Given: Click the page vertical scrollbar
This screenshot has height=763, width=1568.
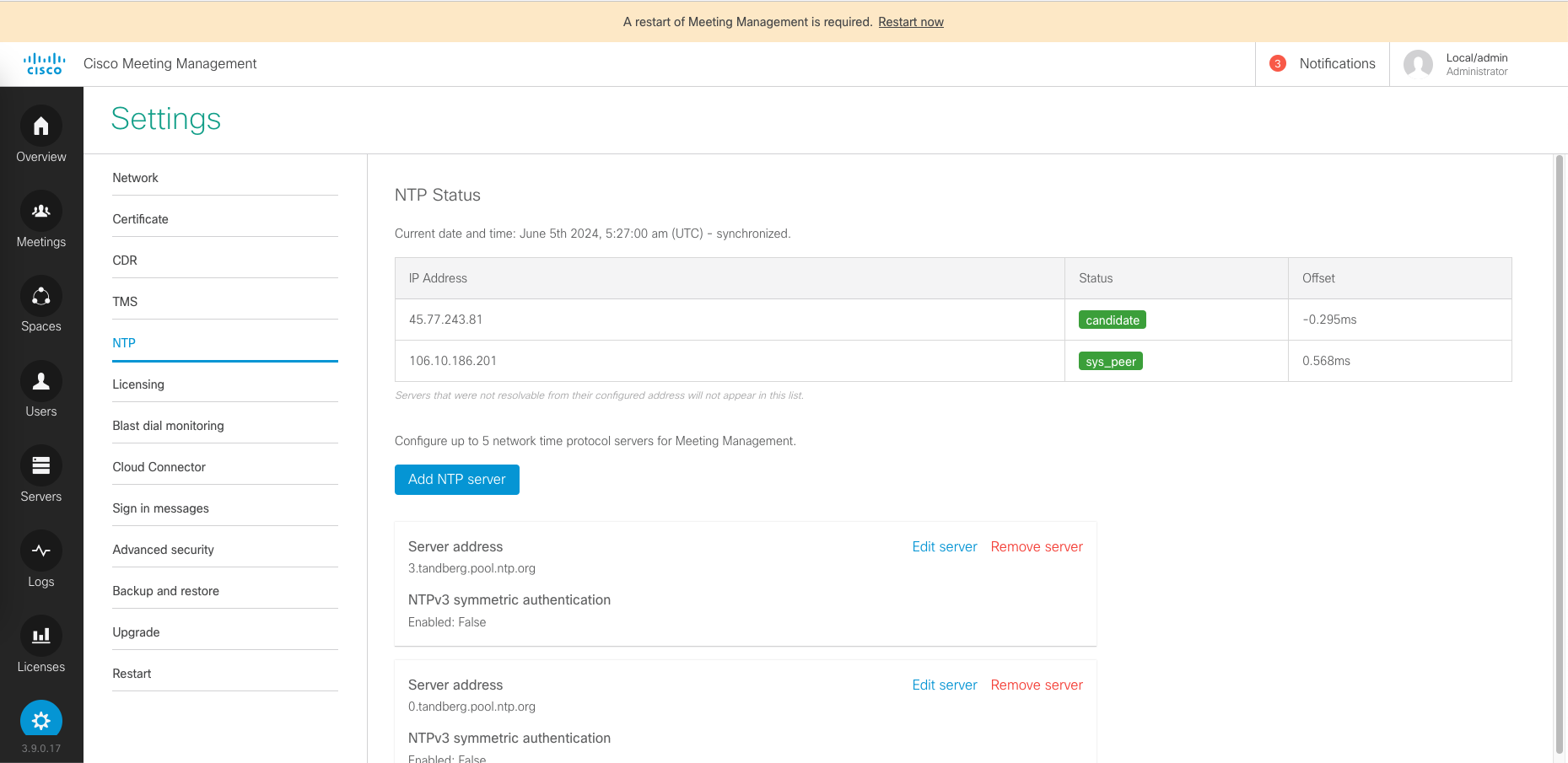Looking at the screenshot, I should click(1560, 455).
